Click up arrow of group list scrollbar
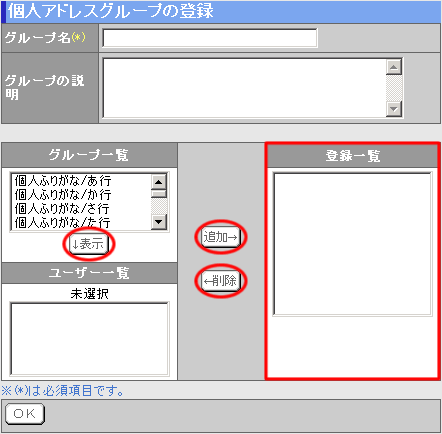The height and width of the screenshot is (434, 442). [159, 182]
